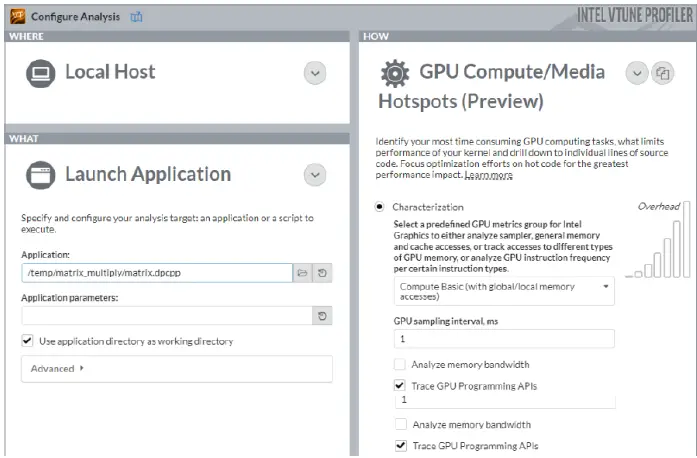The image size is (697, 458).
Task: Toggle the lower Trace GPU Programming APIs checkbox
Action: click(401, 446)
